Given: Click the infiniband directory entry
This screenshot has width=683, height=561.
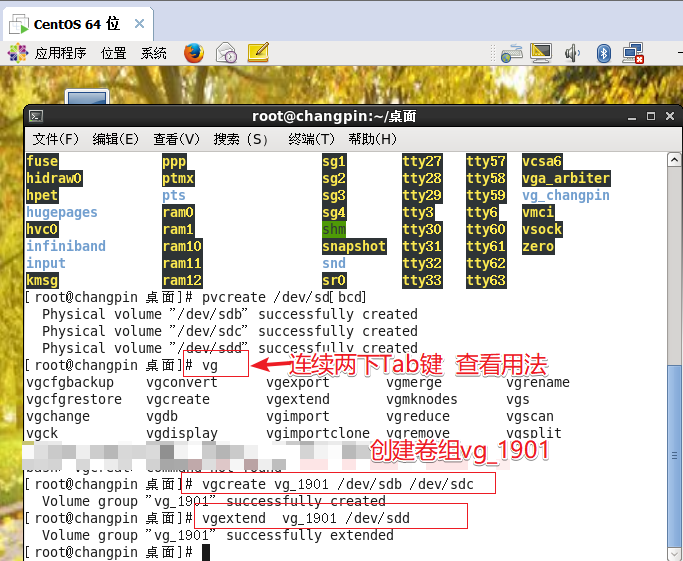Looking at the screenshot, I should (66, 246).
